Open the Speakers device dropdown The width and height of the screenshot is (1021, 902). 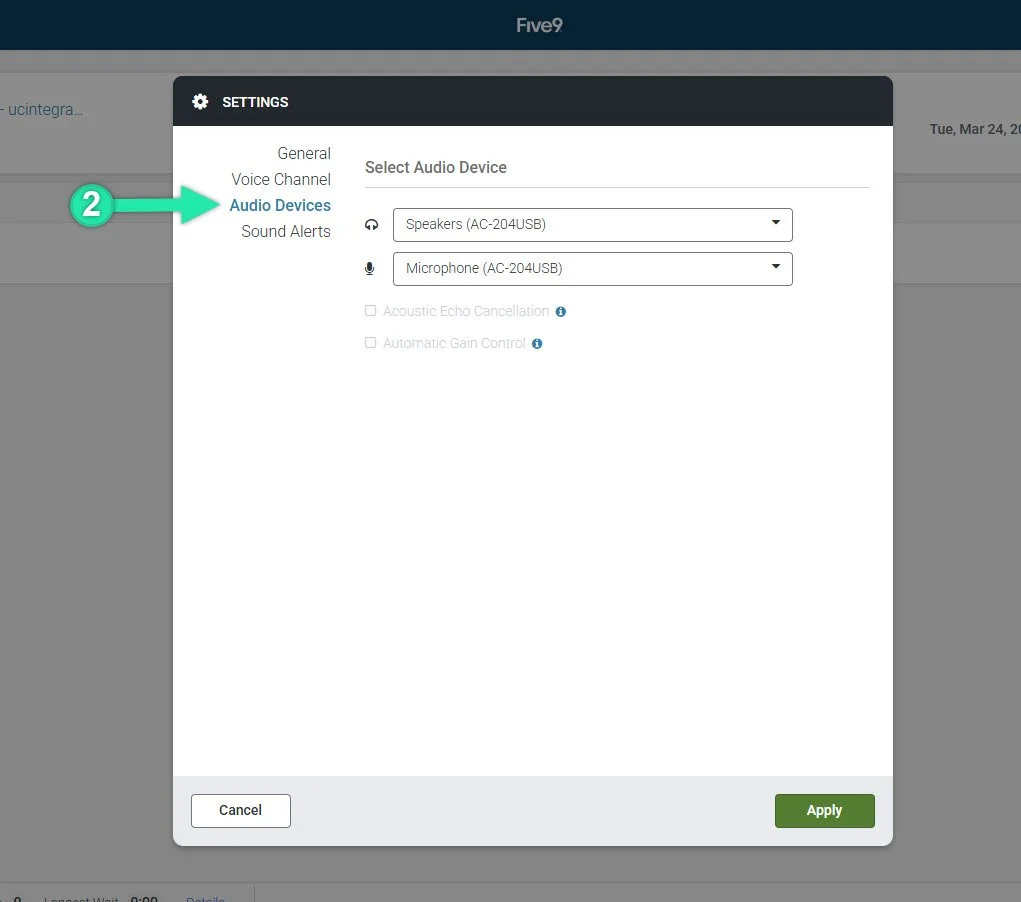pyautogui.click(x=593, y=224)
